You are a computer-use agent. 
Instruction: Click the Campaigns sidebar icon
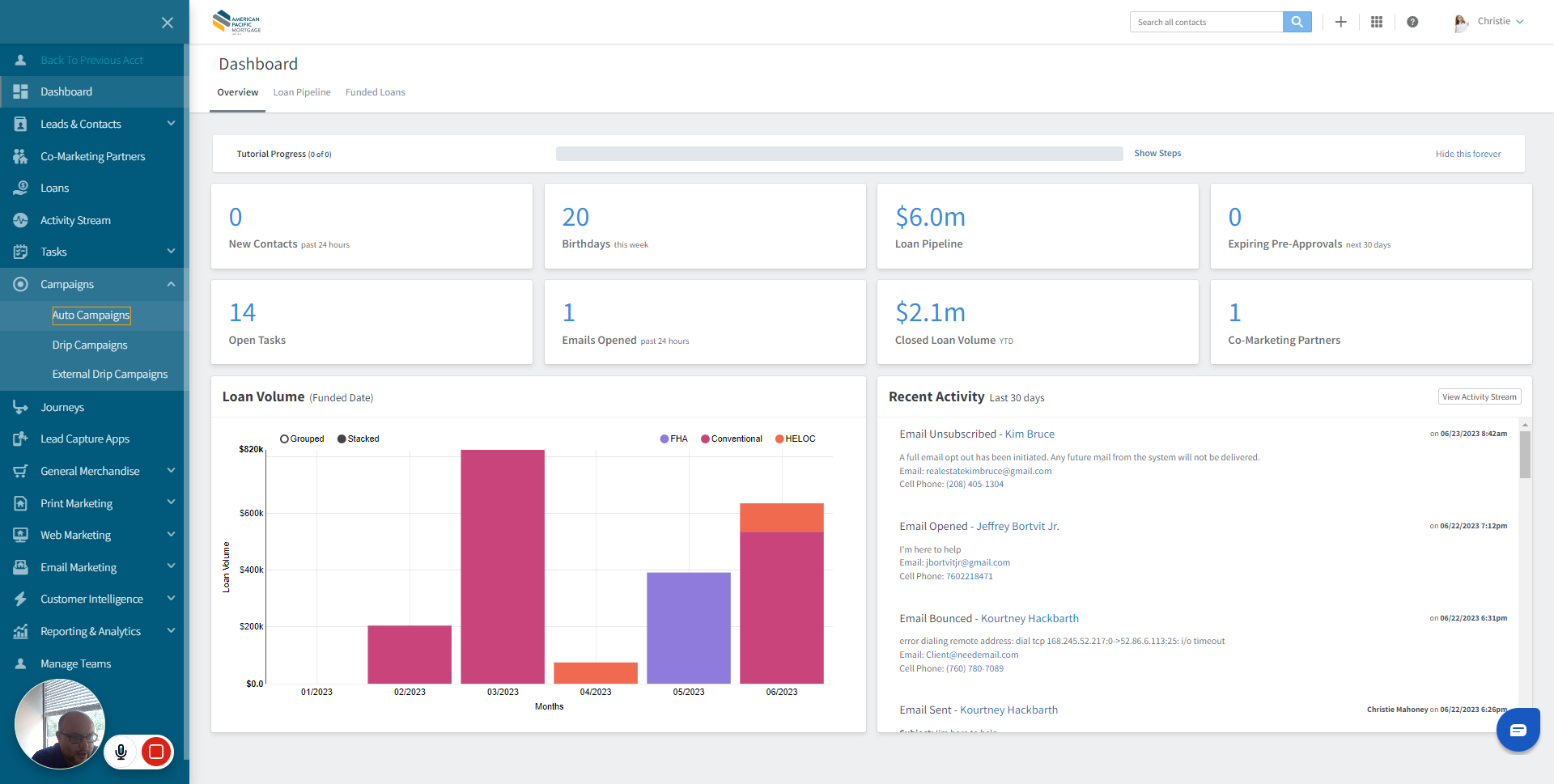21,284
